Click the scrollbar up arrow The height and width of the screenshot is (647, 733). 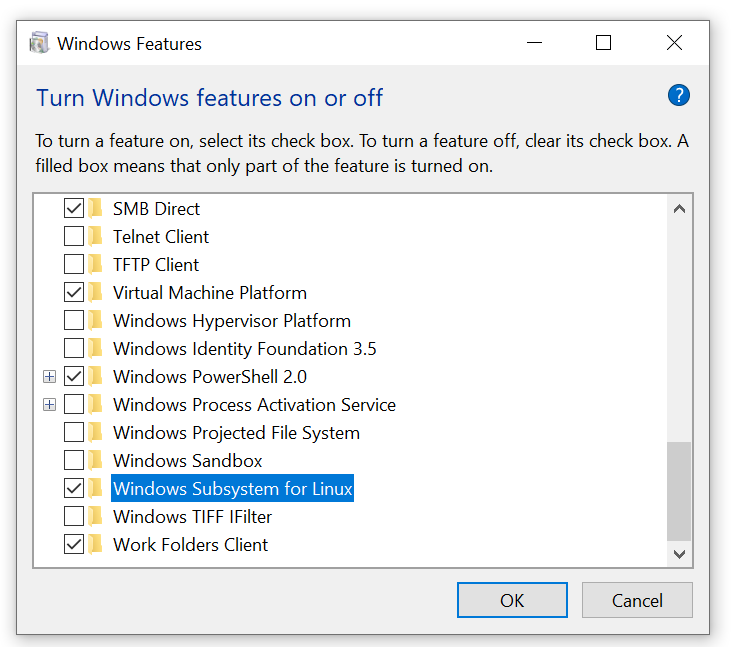(679, 208)
